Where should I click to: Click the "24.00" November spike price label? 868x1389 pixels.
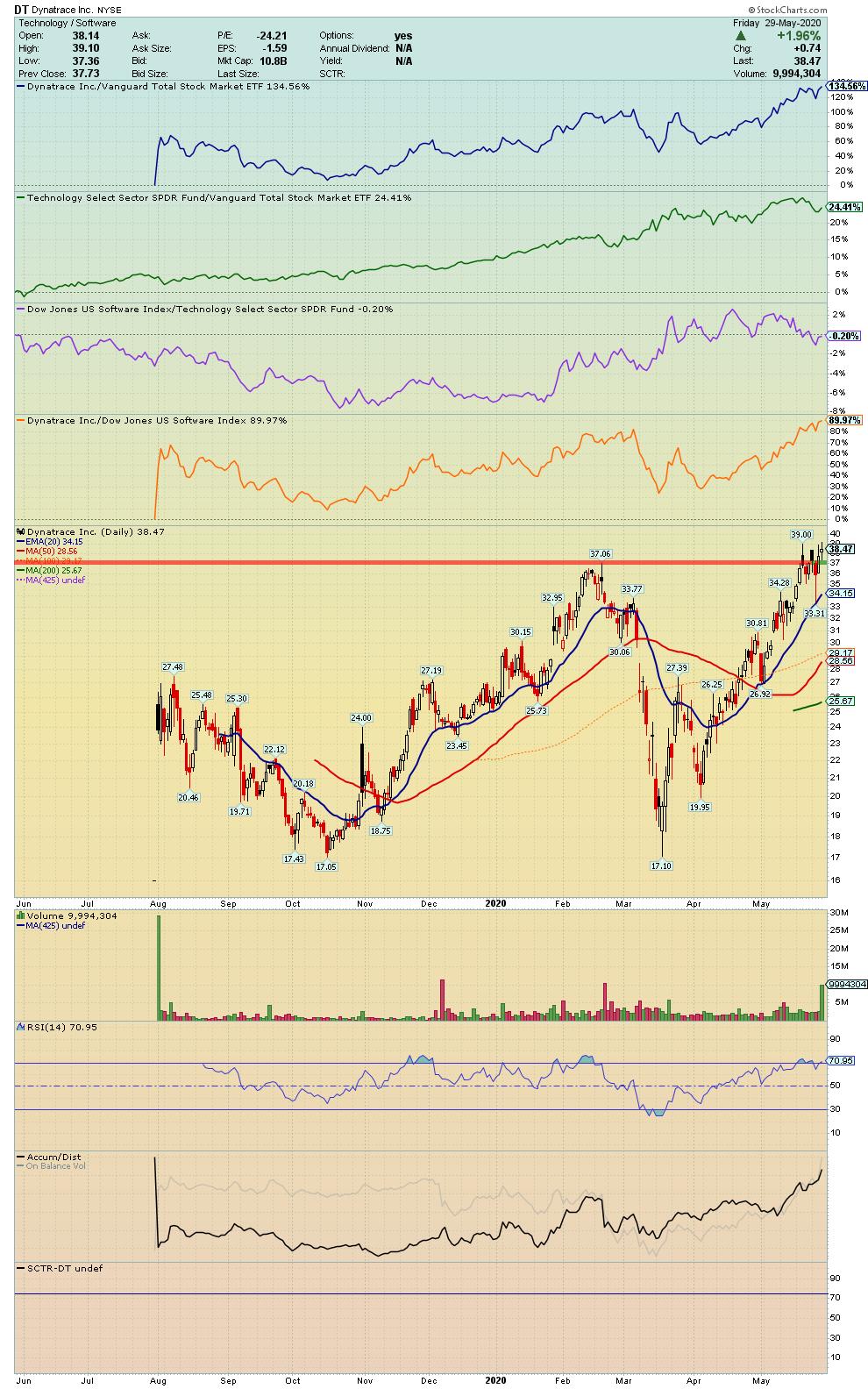pos(361,717)
